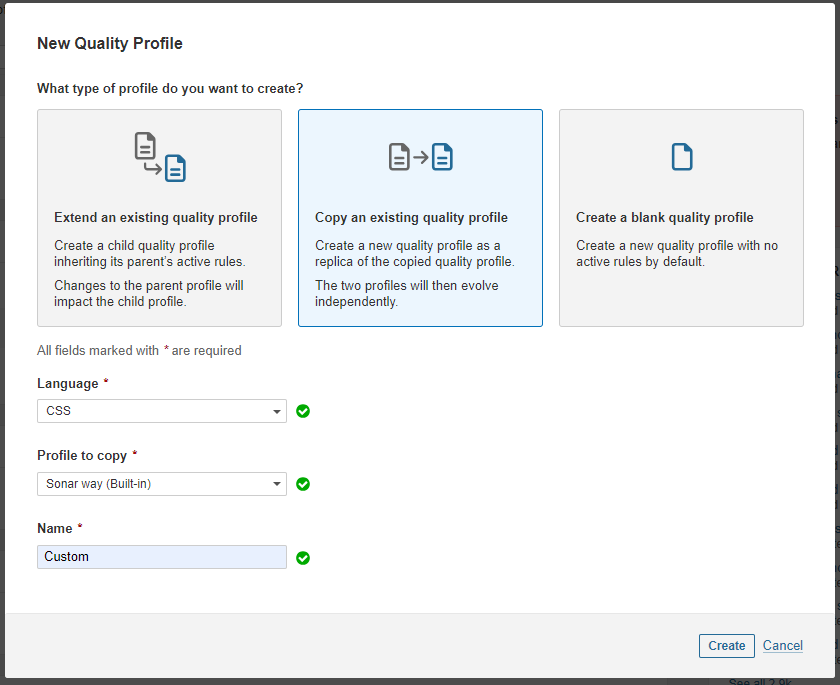Click the copy profile documents icon

(420, 157)
